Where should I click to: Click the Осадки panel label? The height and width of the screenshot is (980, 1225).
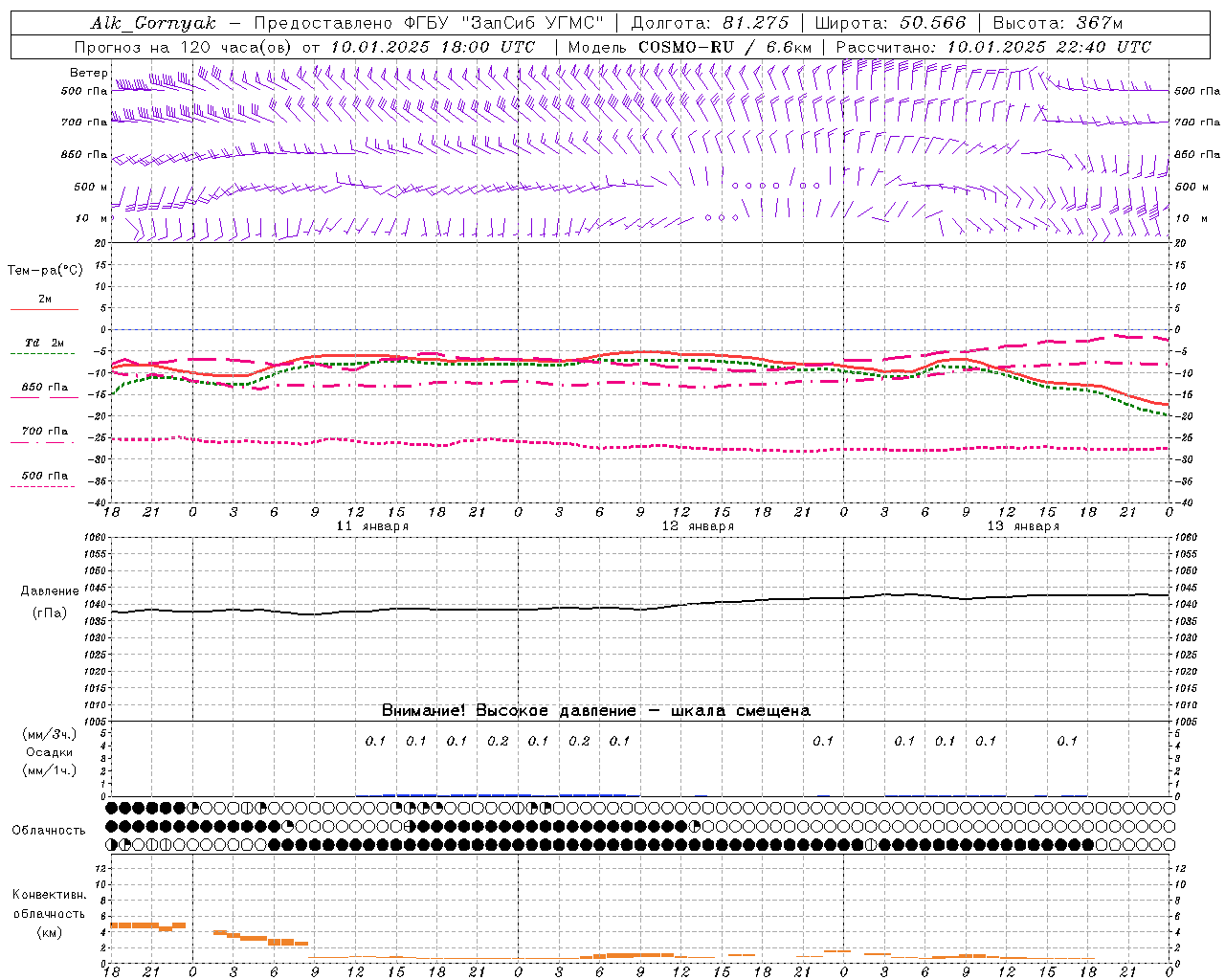click(50, 752)
